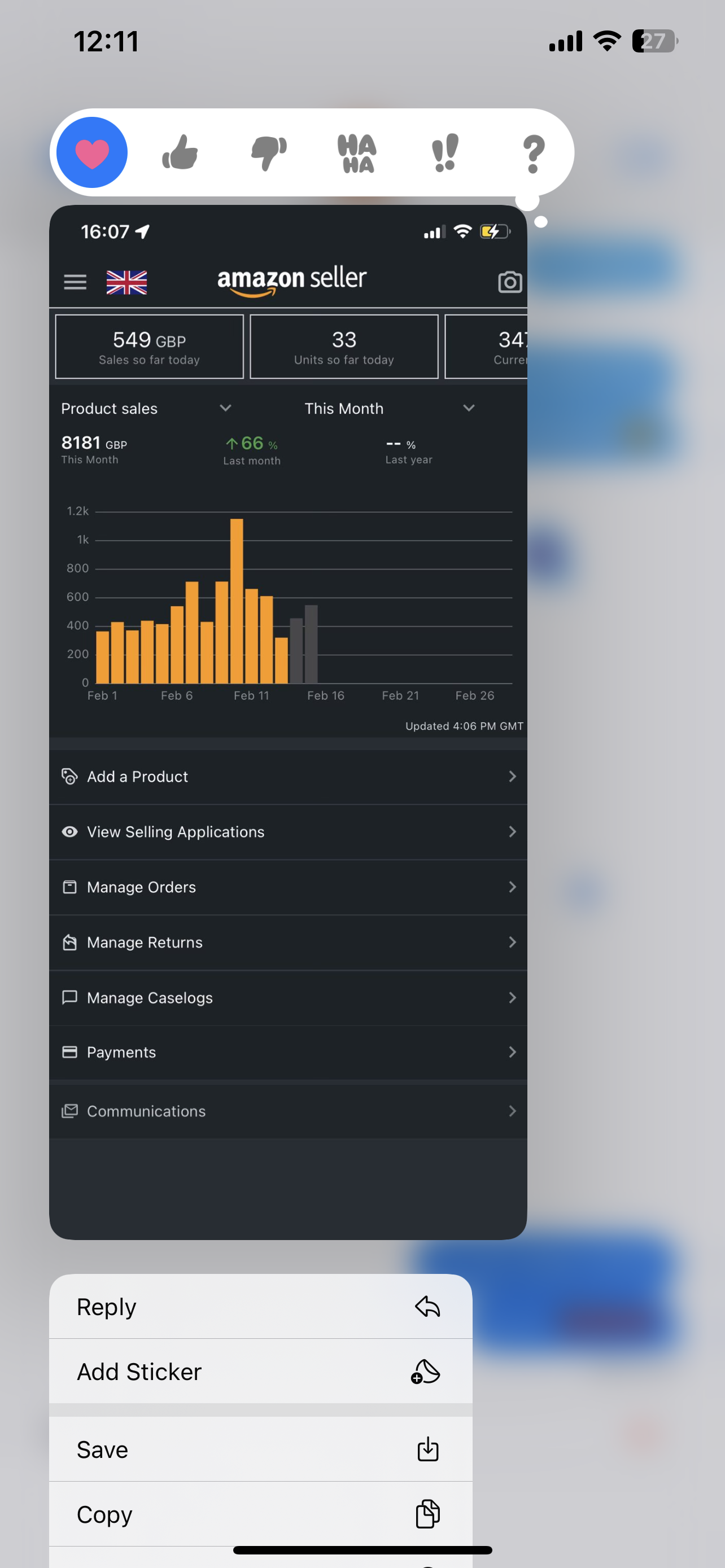Tap the Manage Caselogs chat icon
Viewport: 725px width, 1568px height.
tap(69, 997)
